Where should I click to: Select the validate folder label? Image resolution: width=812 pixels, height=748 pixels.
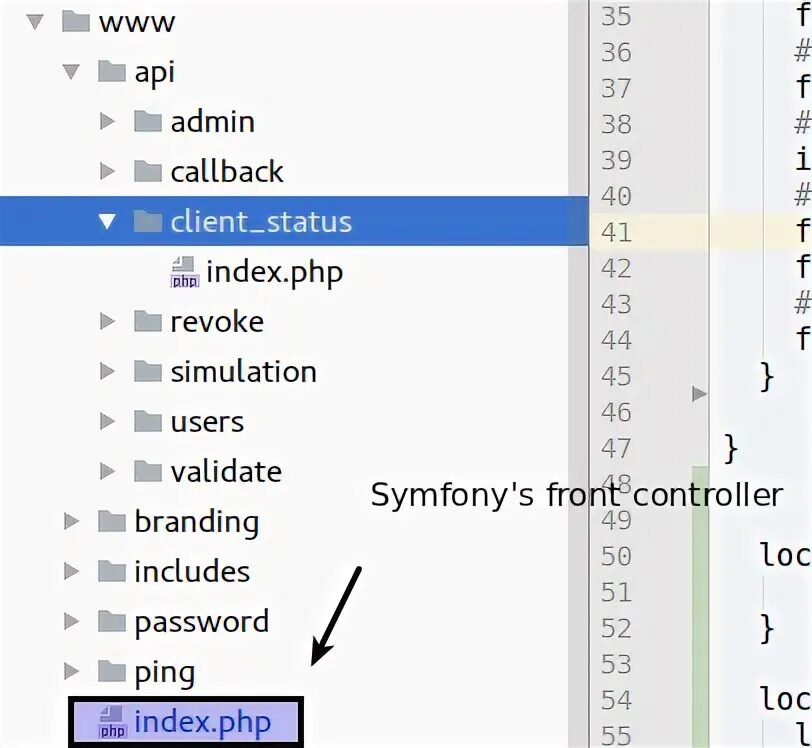point(226,472)
